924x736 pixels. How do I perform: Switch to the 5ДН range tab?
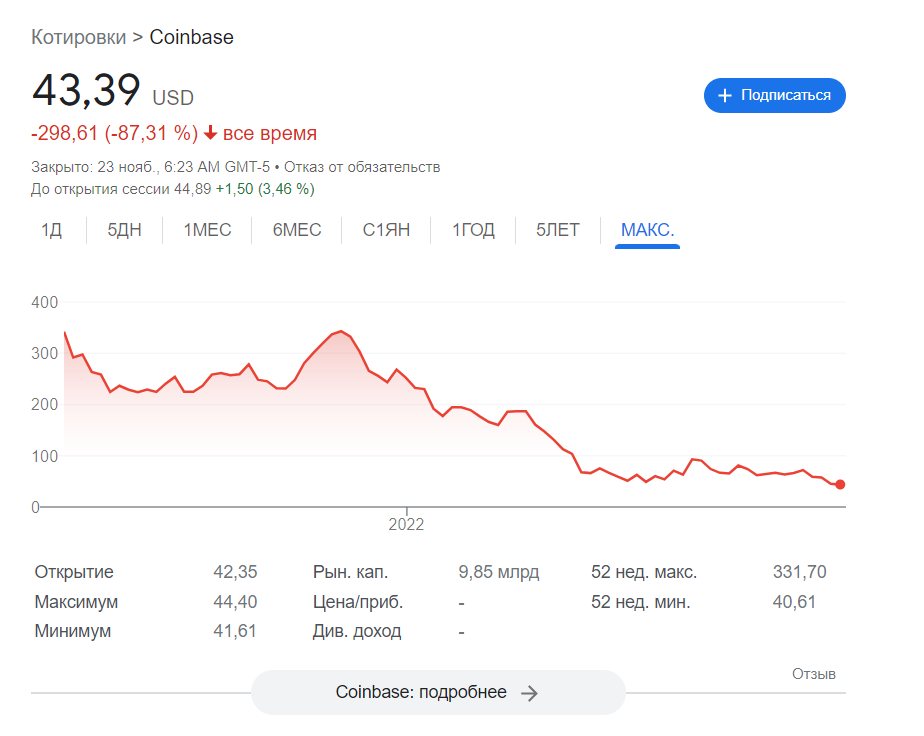125,230
